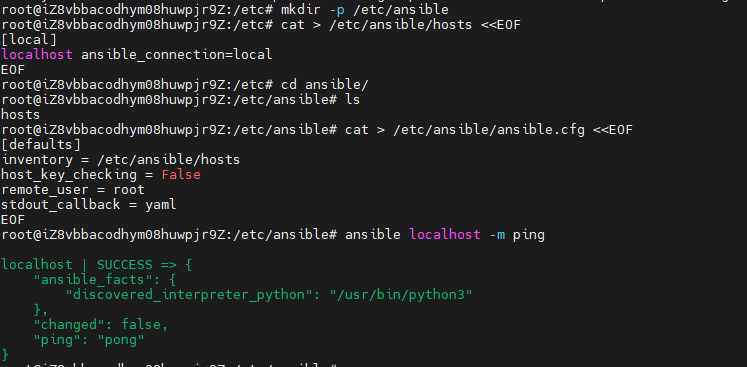Click ansible_connection=local text

point(177,54)
